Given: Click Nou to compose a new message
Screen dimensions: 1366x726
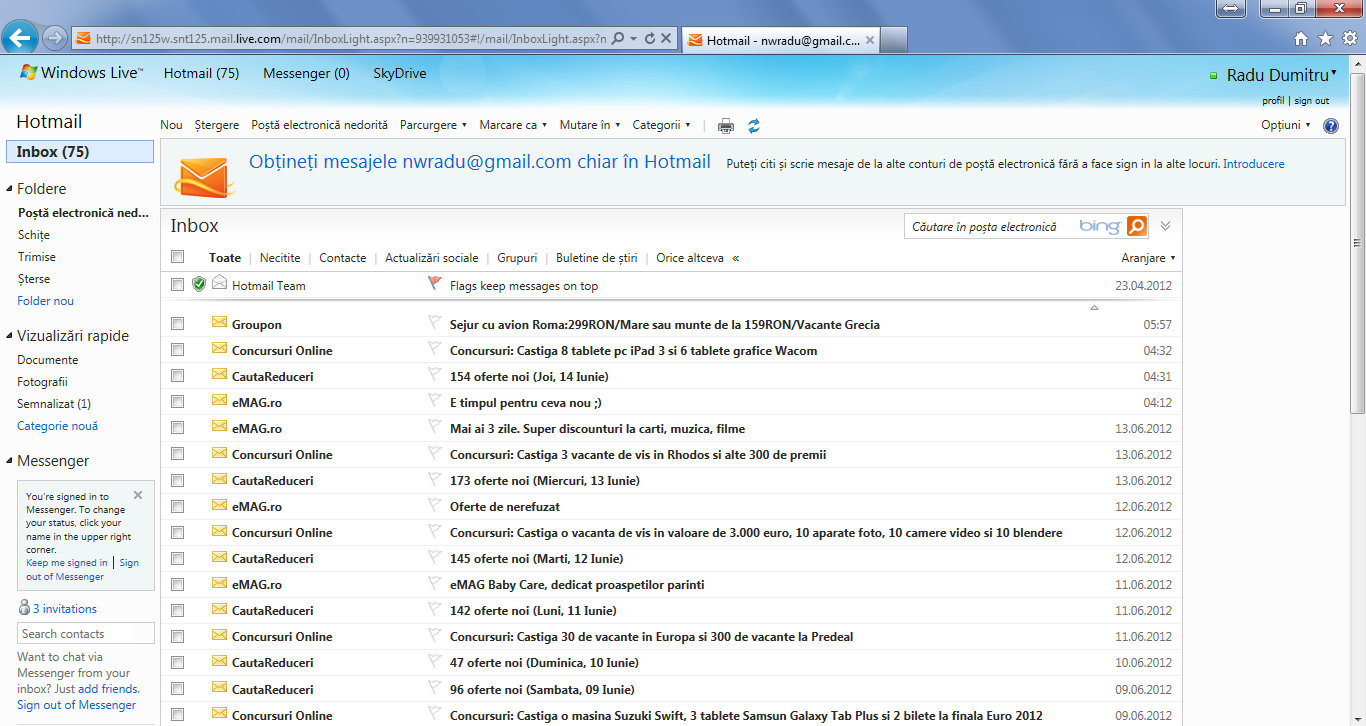Looking at the screenshot, I should point(171,125).
